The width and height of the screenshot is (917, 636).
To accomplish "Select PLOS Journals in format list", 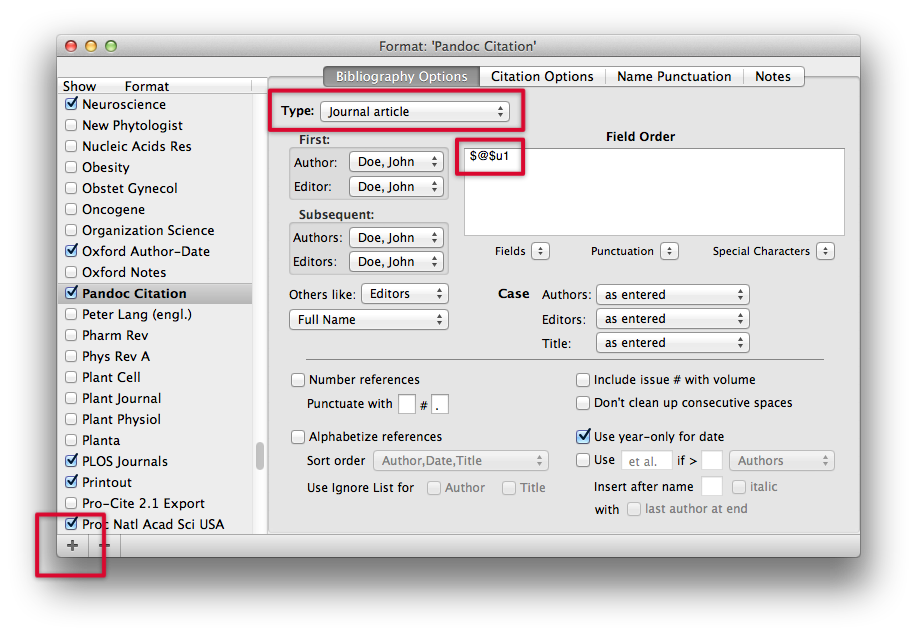I will (125, 461).
